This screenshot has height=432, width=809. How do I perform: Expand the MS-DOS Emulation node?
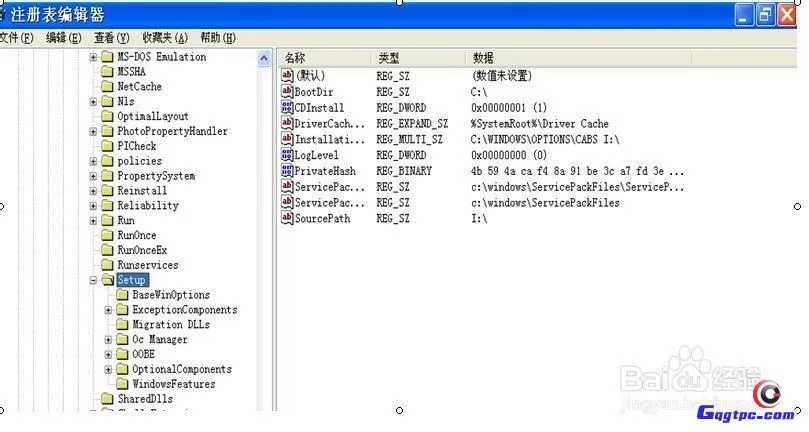pyautogui.click(x=93, y=57)
